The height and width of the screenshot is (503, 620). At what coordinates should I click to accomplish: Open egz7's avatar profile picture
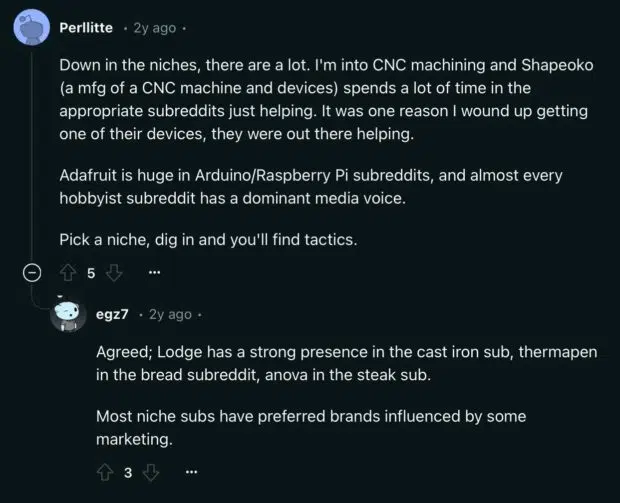68,315
